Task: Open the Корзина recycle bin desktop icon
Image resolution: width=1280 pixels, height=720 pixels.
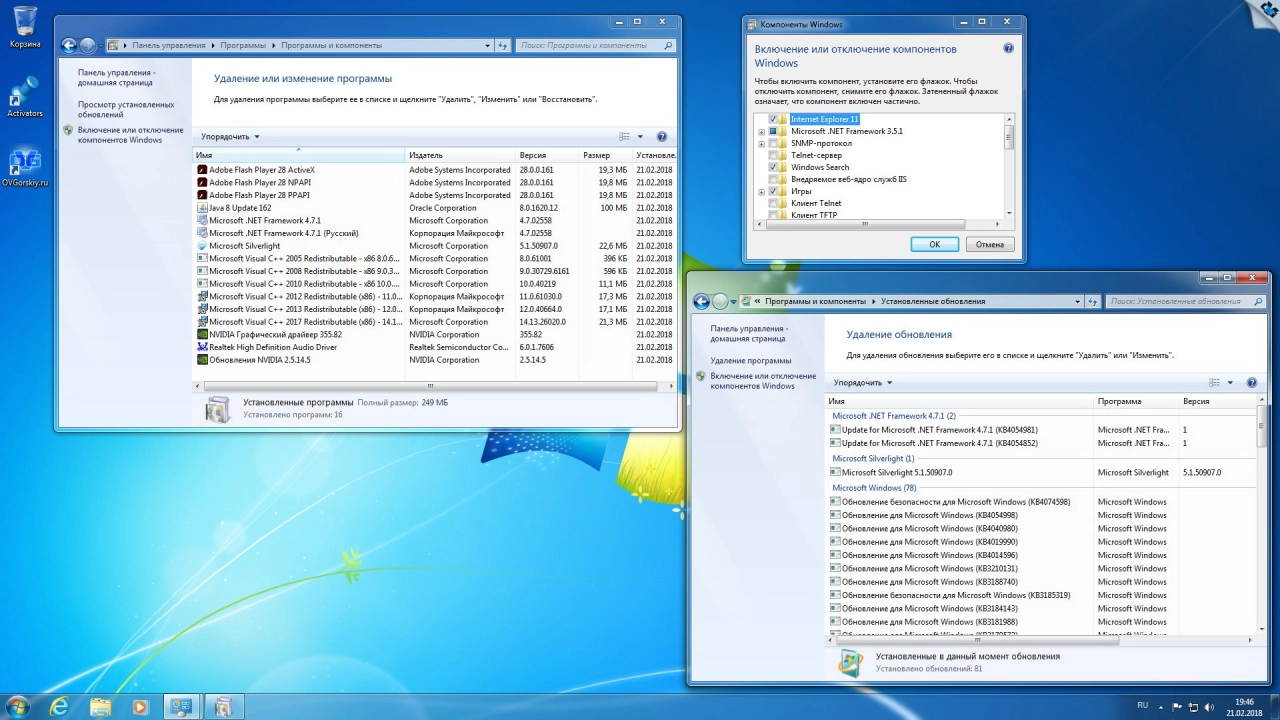Action: [x=25, y=27]
